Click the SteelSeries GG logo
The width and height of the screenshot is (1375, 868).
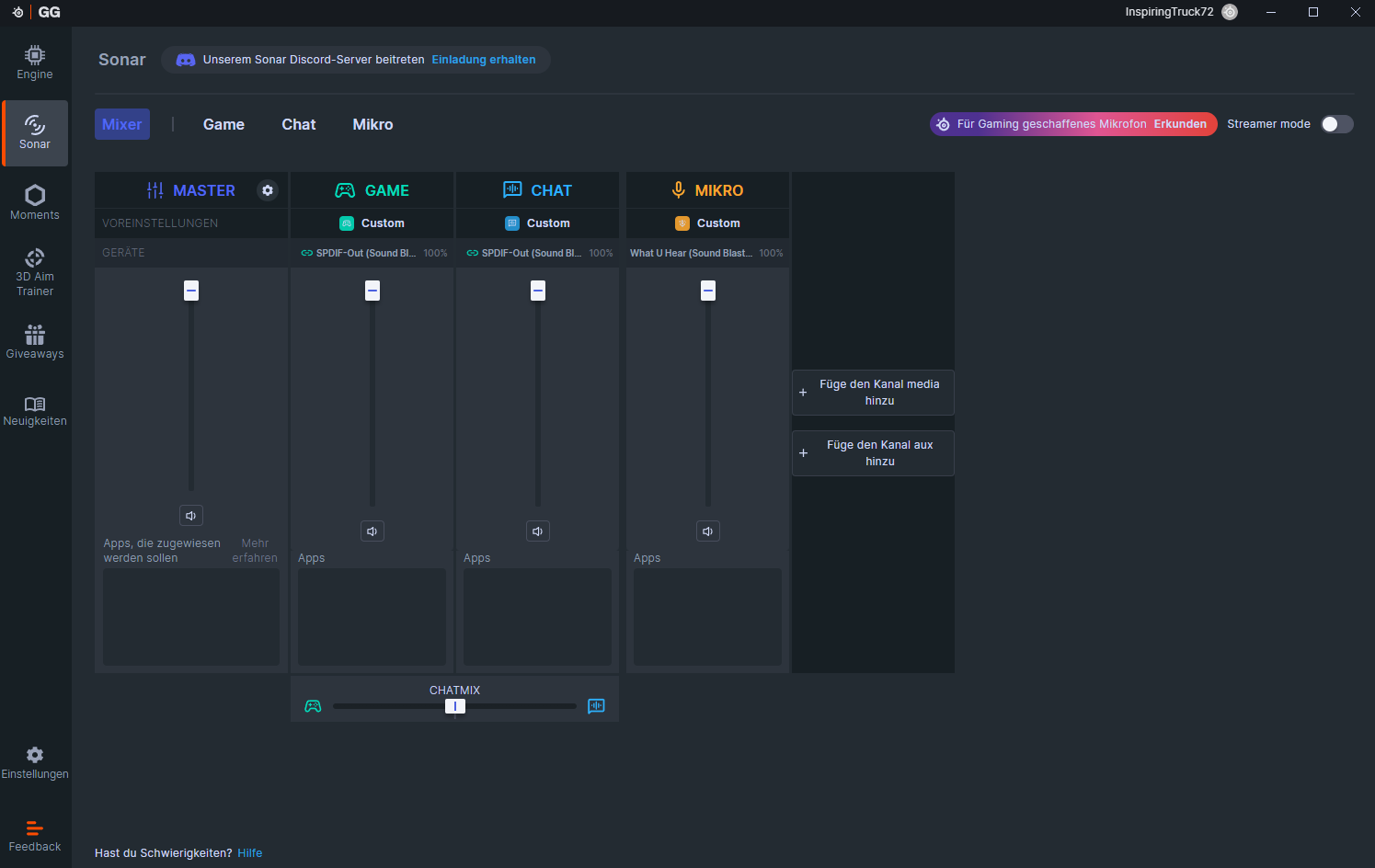(37, 12)
